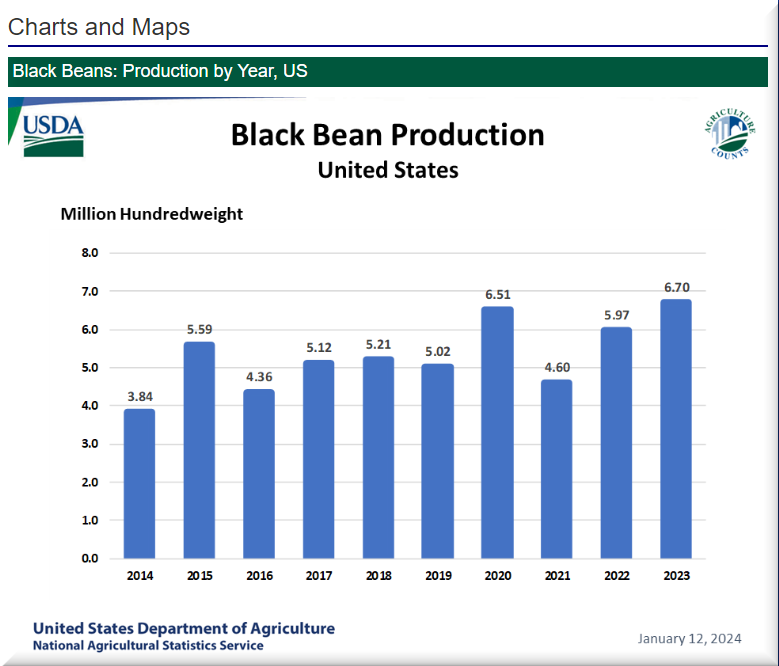The width and height of the screenshot is (779, 666).
Task: Select the Black Beans: Production by Year banner
Action: click(x=160, y=72)
